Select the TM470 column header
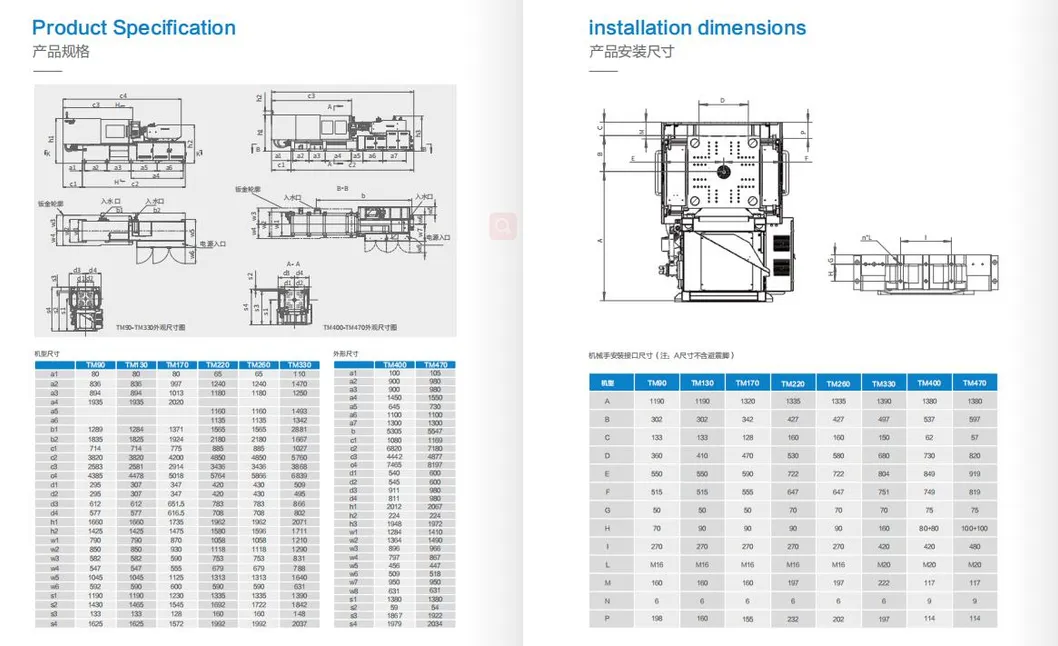 tap(435, 365)
